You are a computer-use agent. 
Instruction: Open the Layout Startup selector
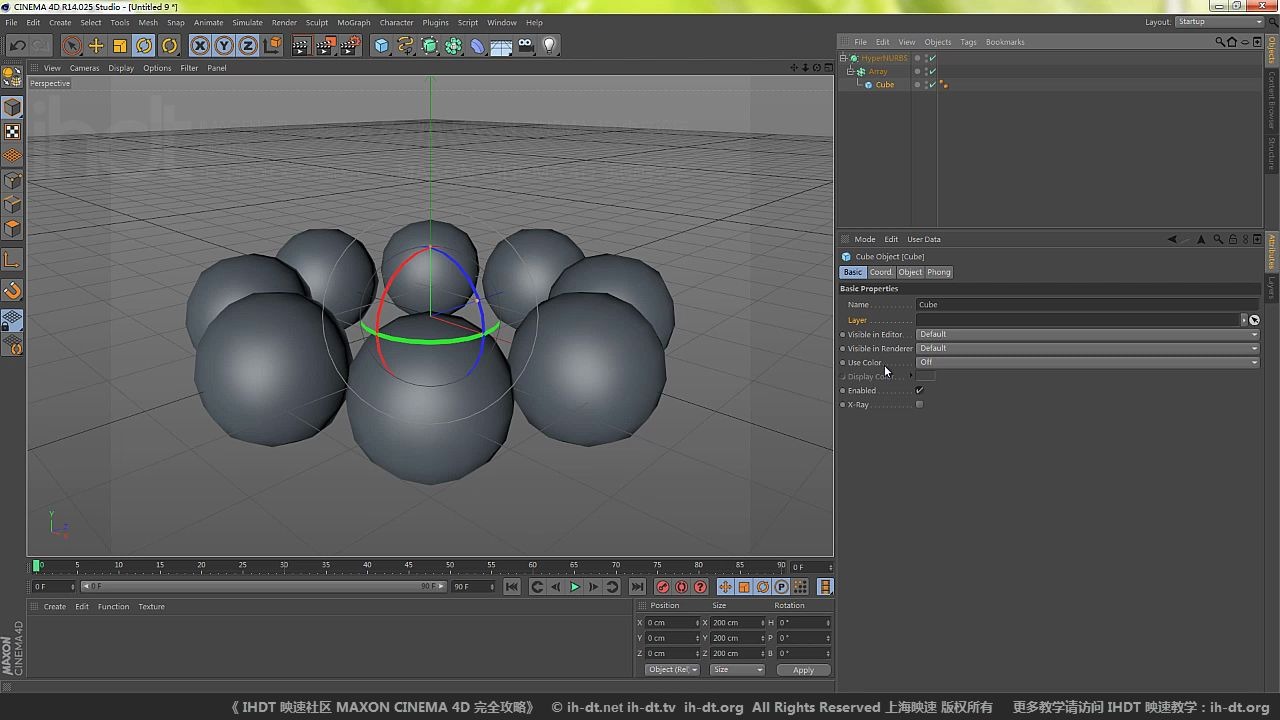tap(1218, 22)
